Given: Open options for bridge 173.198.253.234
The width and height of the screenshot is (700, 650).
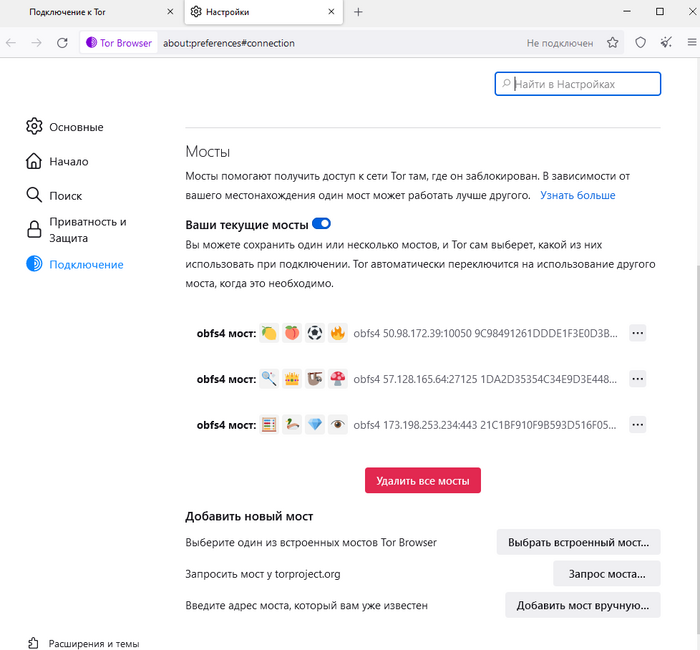Looking at the screenshot, I should [638, 425].
